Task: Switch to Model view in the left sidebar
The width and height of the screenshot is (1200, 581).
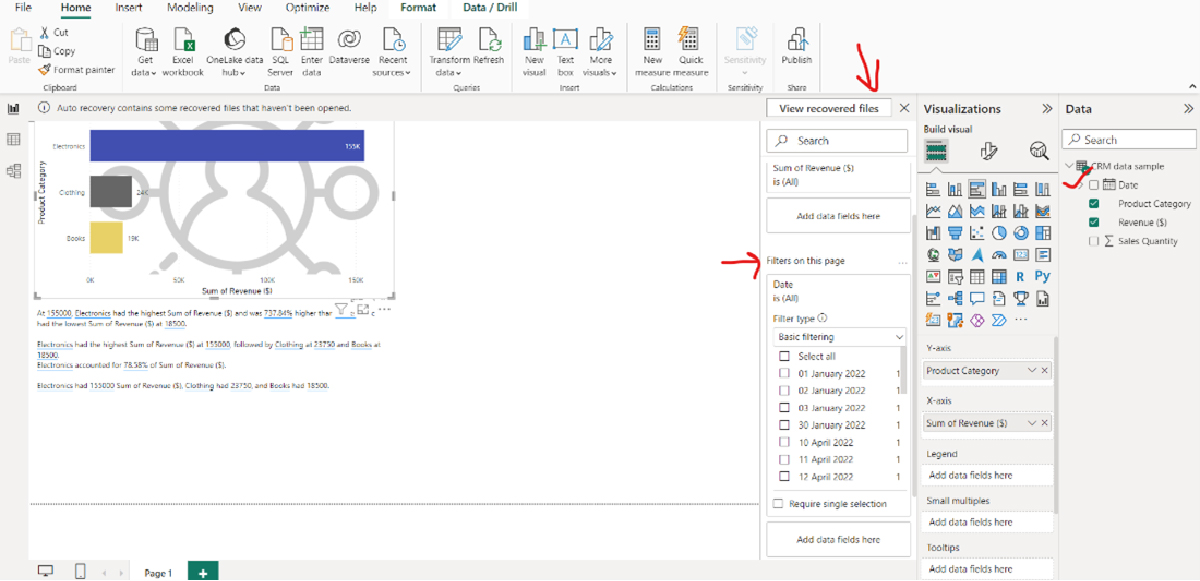Action: [x=14, y=171]
